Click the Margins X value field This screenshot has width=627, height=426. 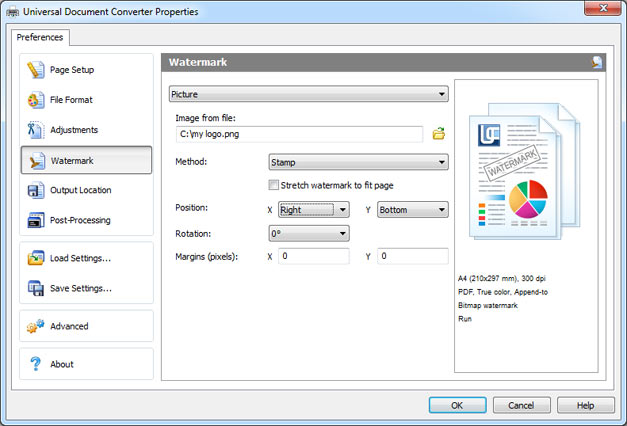click(314, 256)
